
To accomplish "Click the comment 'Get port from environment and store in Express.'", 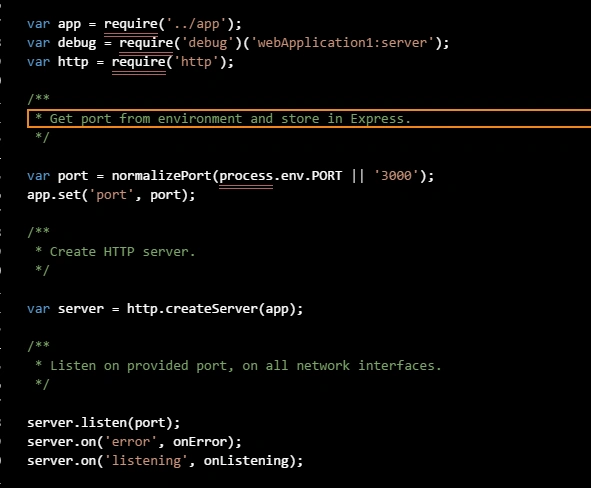I will [x=230, y=119].
